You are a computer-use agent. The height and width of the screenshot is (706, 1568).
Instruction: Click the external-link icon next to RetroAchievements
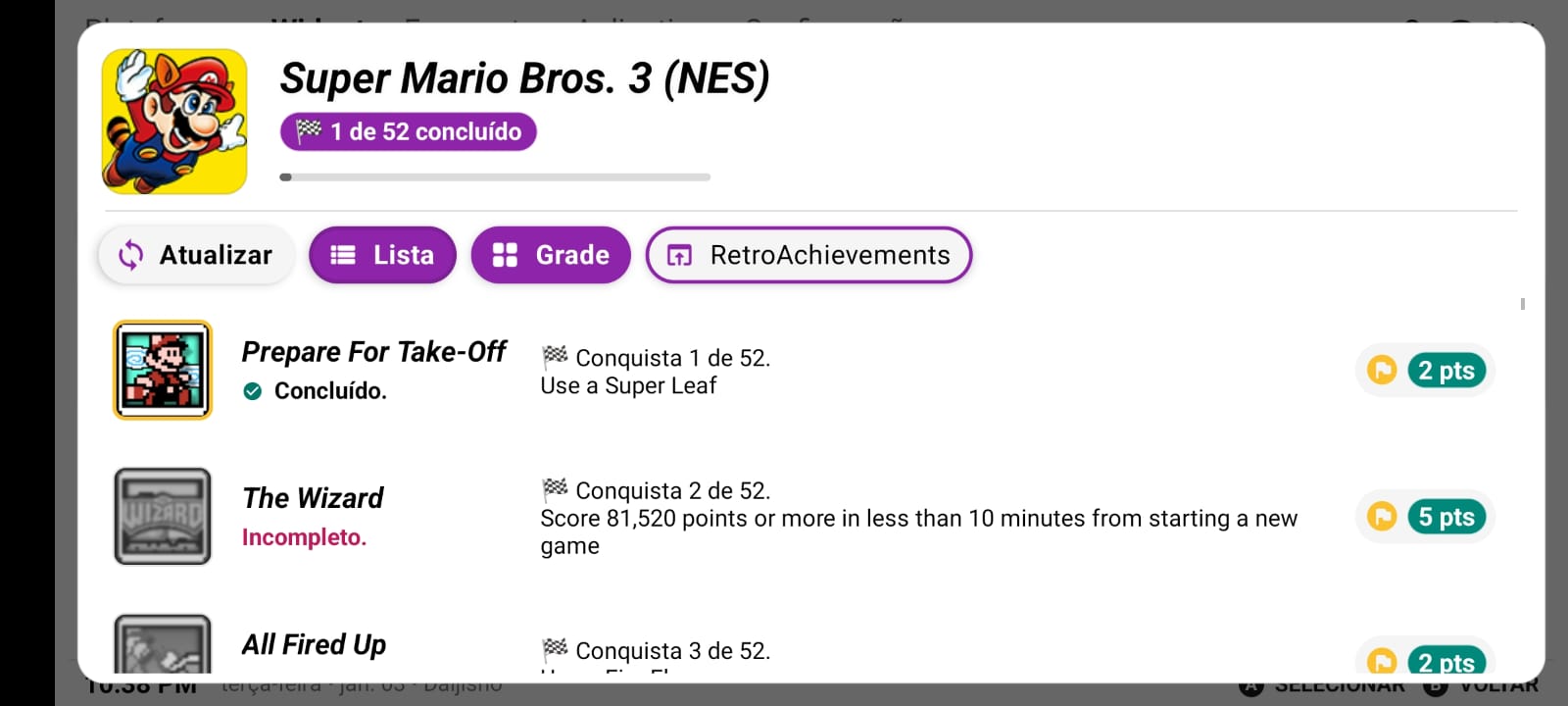click(x=679, y=255)
